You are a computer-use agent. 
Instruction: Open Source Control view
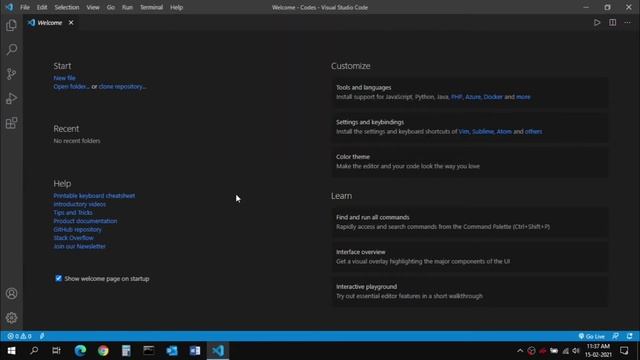[11, 74]
